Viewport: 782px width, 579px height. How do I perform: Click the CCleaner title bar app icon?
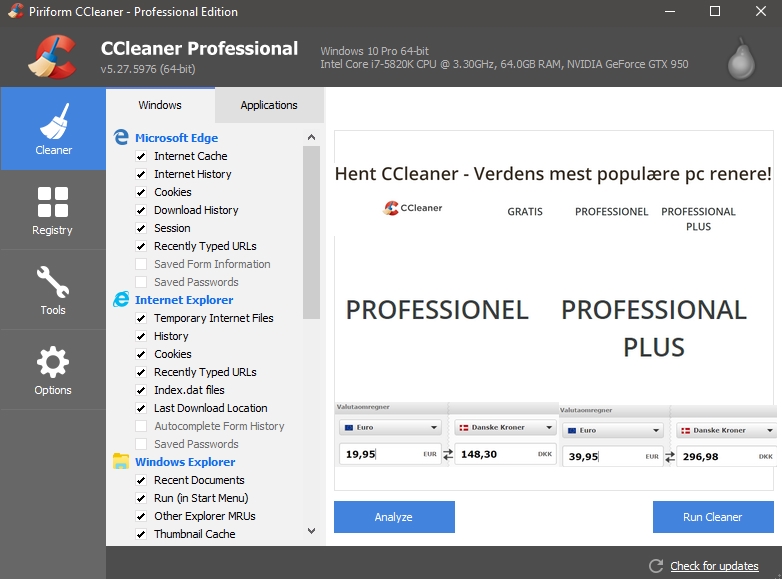click(15, 11)
